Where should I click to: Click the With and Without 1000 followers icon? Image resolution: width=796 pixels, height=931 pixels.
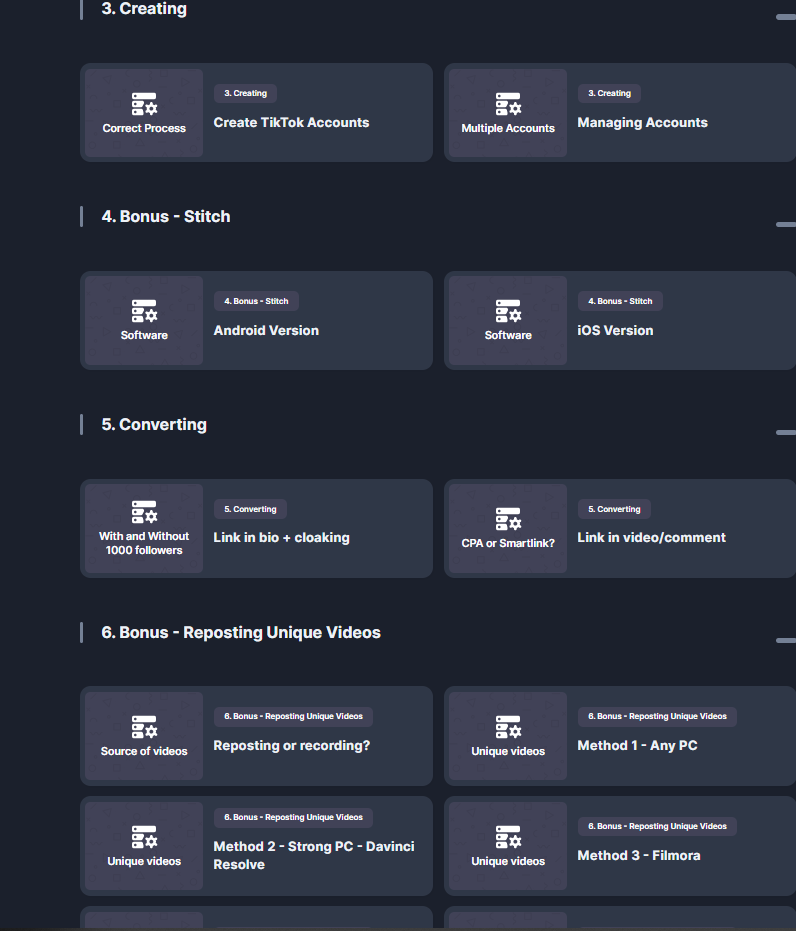[144, 512]
